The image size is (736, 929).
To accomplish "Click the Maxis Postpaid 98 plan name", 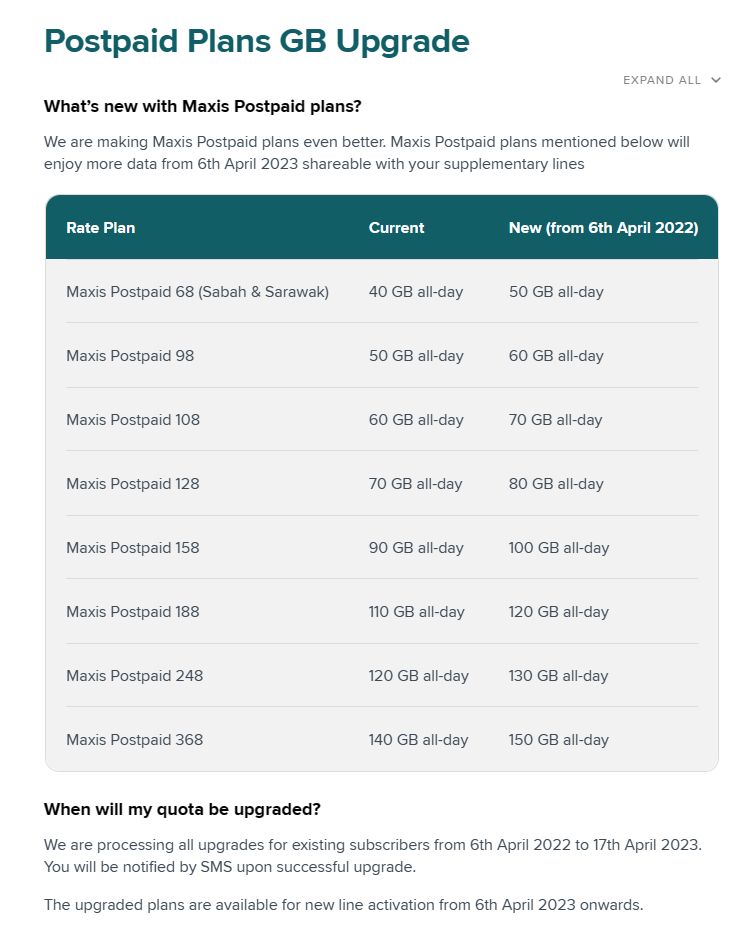I will pos(130,356).
